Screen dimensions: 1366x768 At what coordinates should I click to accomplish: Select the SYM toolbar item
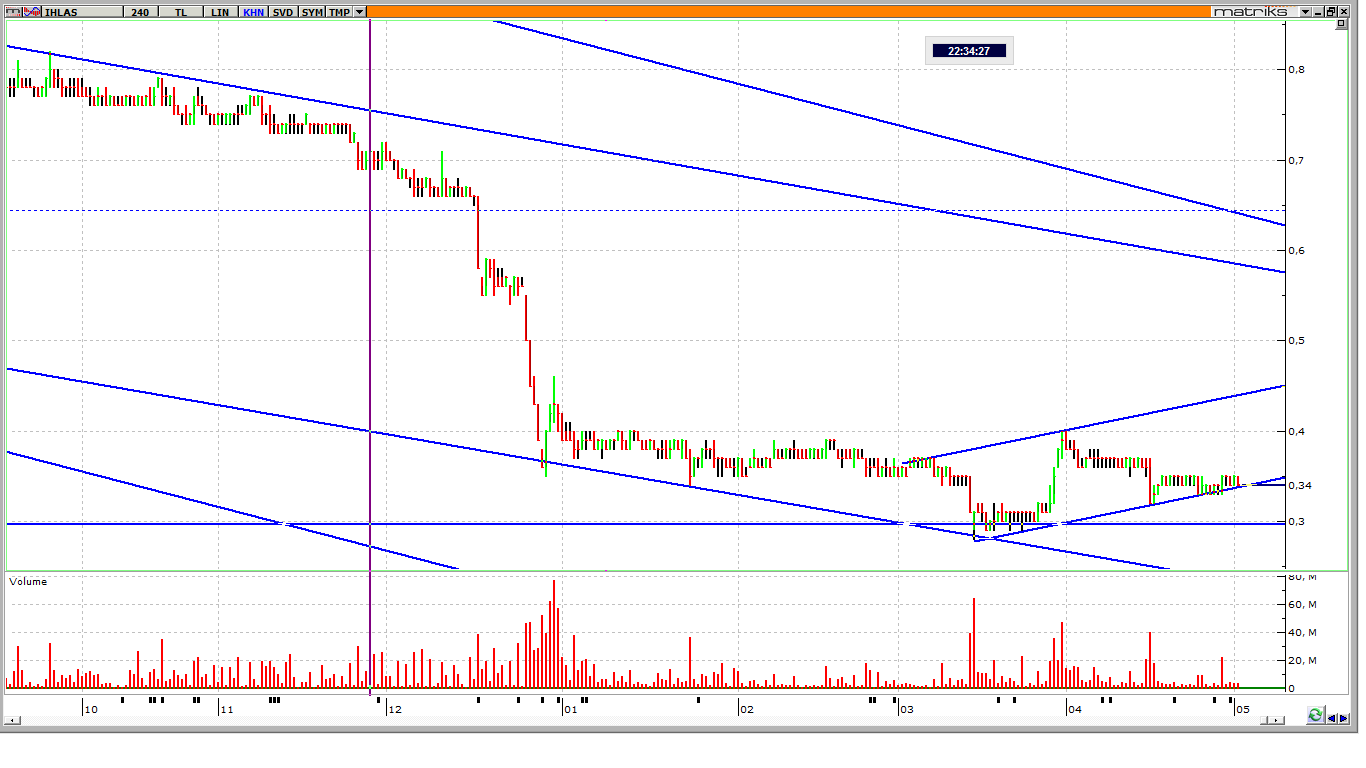(x=312, y=12)
